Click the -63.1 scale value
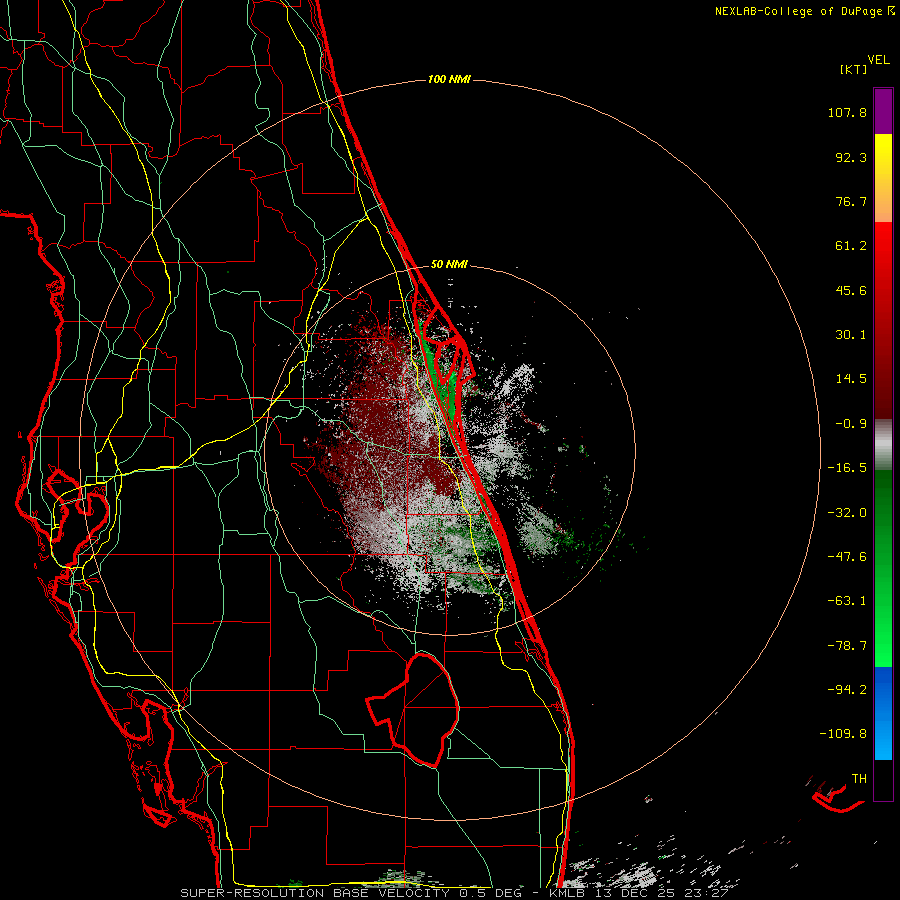 tap(847, 601)
